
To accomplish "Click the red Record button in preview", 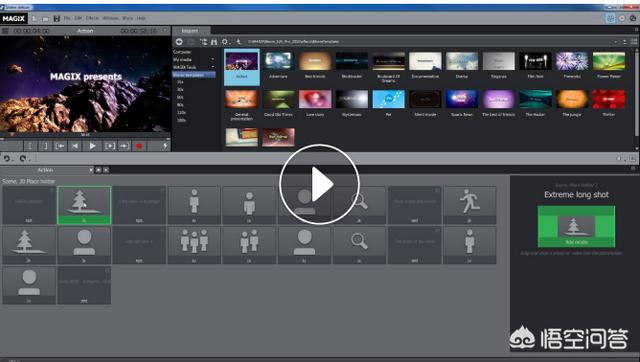I will [139, 146].
